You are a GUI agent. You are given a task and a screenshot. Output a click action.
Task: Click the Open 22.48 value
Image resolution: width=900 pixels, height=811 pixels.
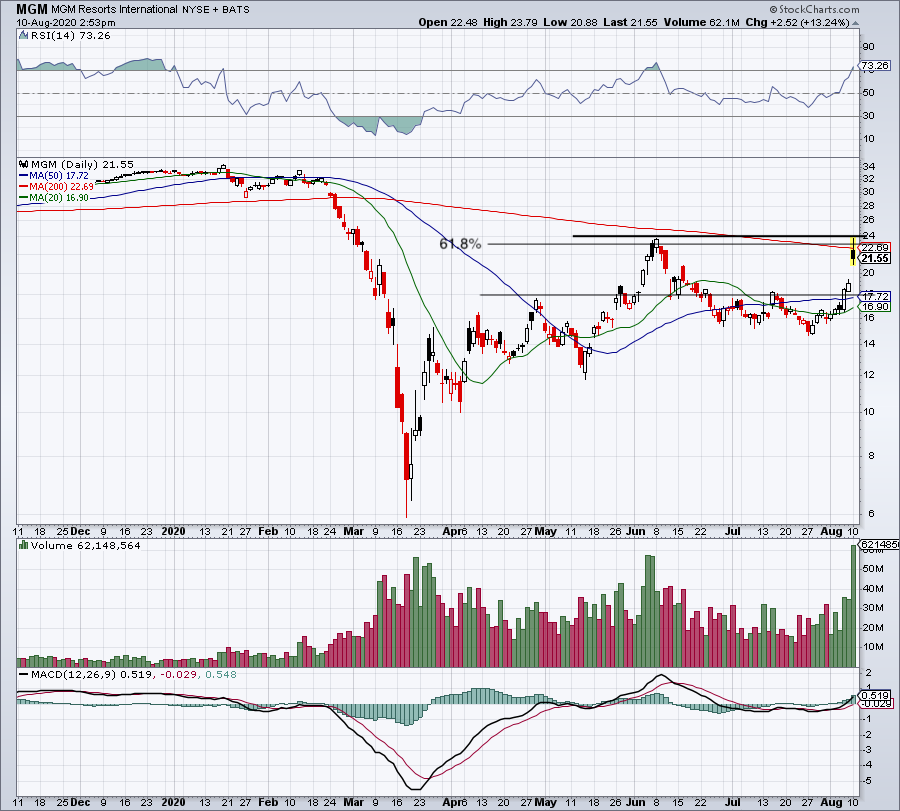tap(447, 22)
